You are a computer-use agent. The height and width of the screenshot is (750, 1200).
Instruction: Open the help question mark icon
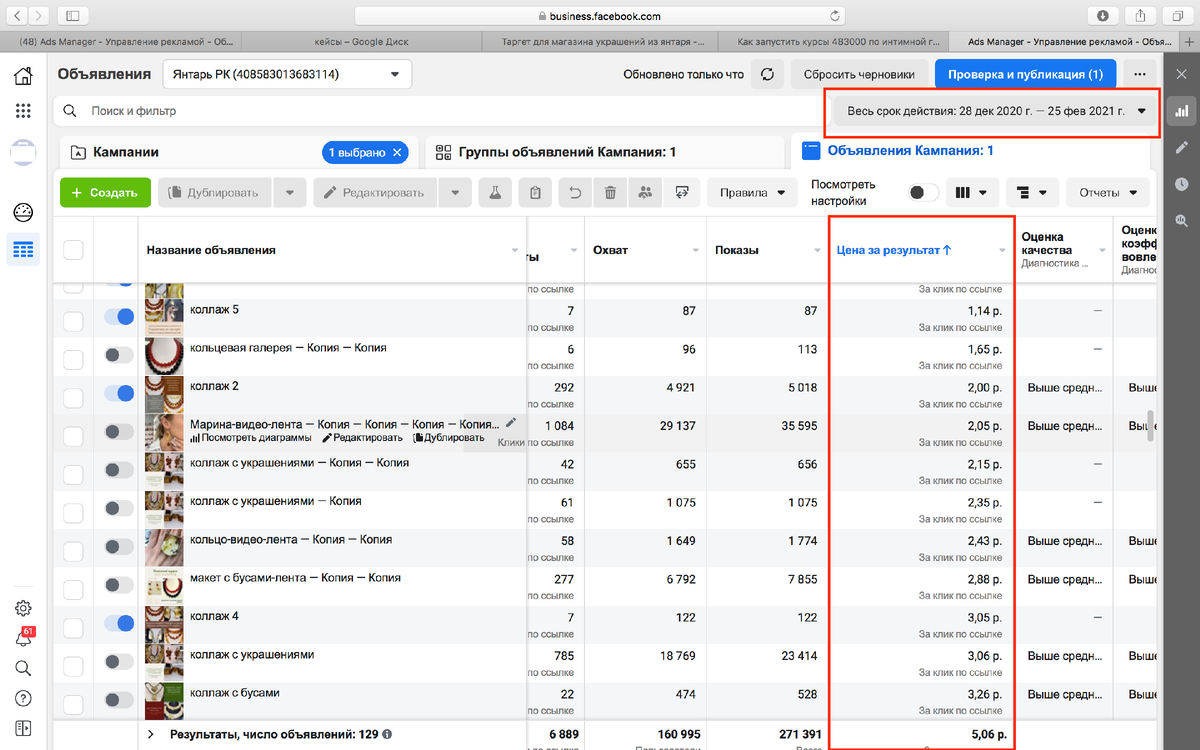click(x=23, y=698)
